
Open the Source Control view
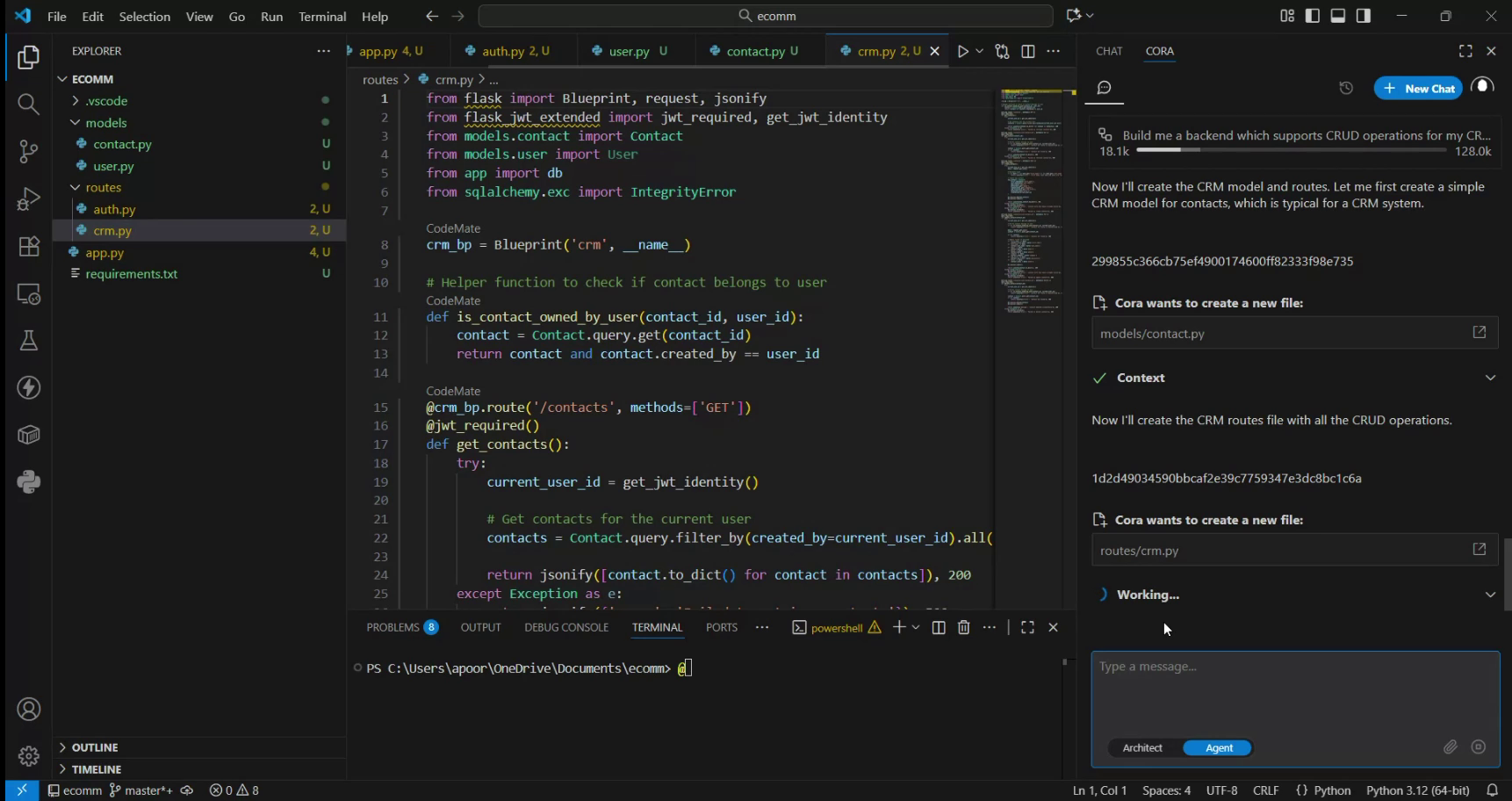pyautogui.click(x=27, y=151)
